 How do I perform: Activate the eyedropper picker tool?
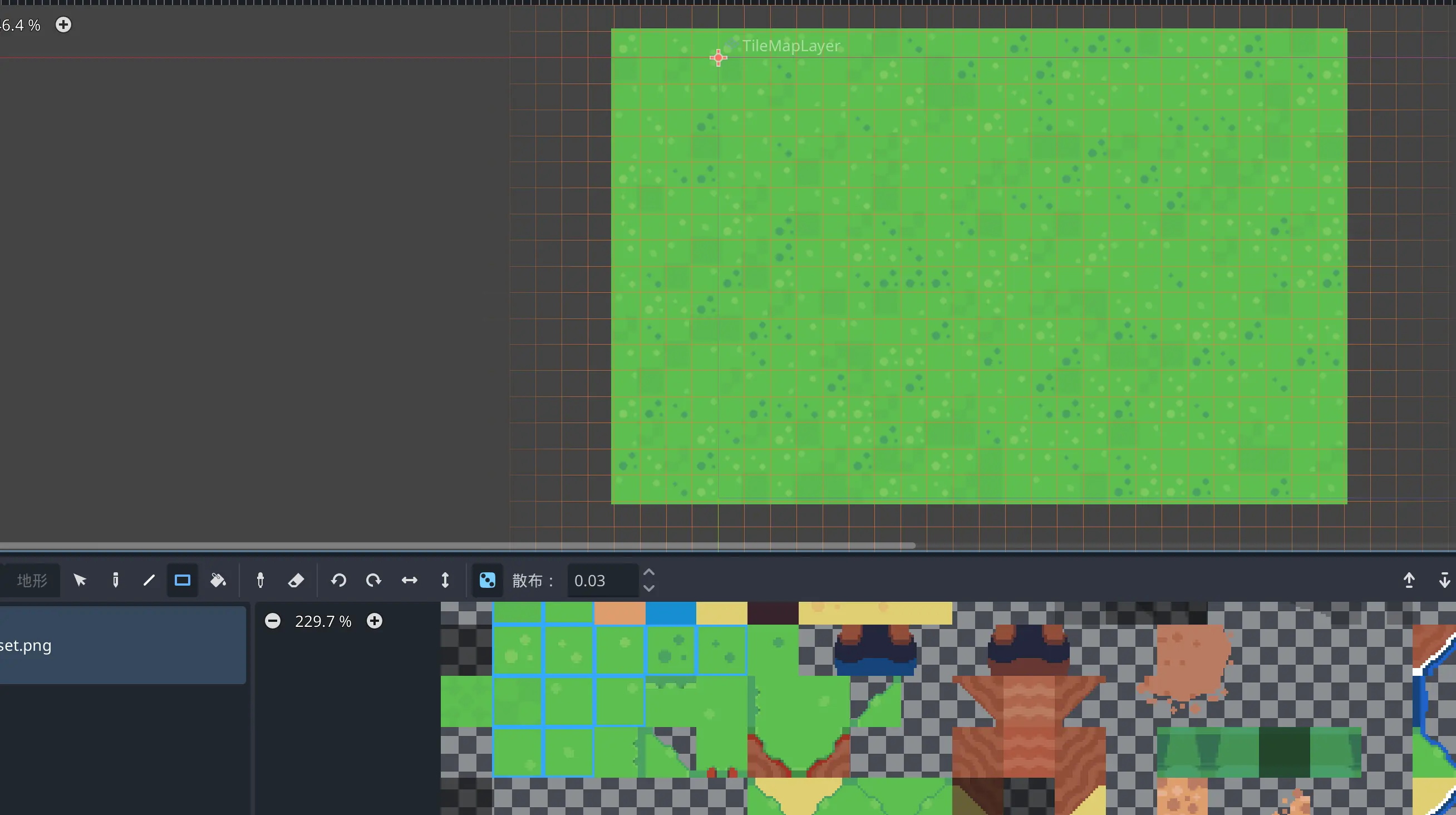(260, 580)
